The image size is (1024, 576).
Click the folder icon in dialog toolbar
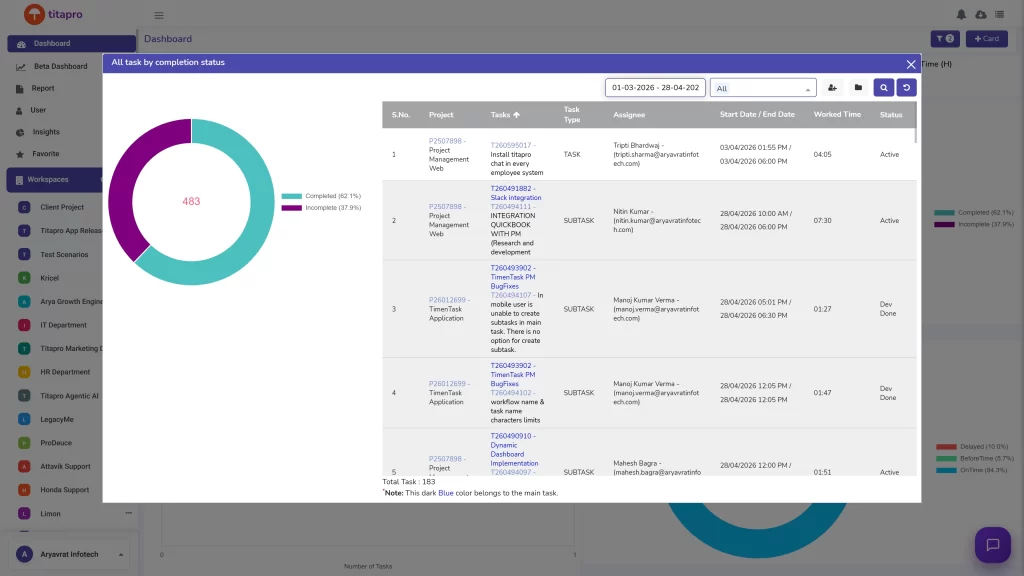tap(858, 88)
